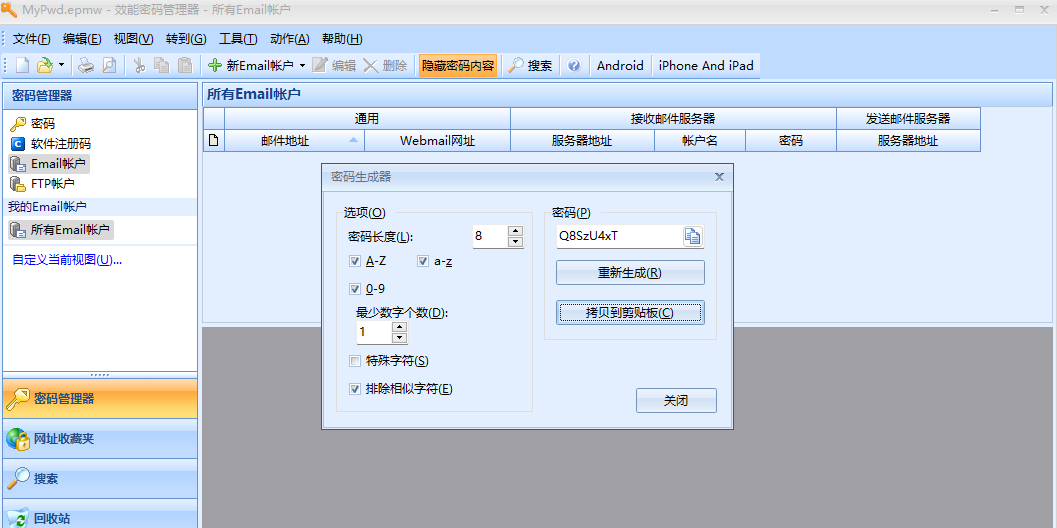Viewport: 1057px width, 528px height.
Task: Open the 视图(V) menu
Action: pyautogui.click(x=133, y=39)
